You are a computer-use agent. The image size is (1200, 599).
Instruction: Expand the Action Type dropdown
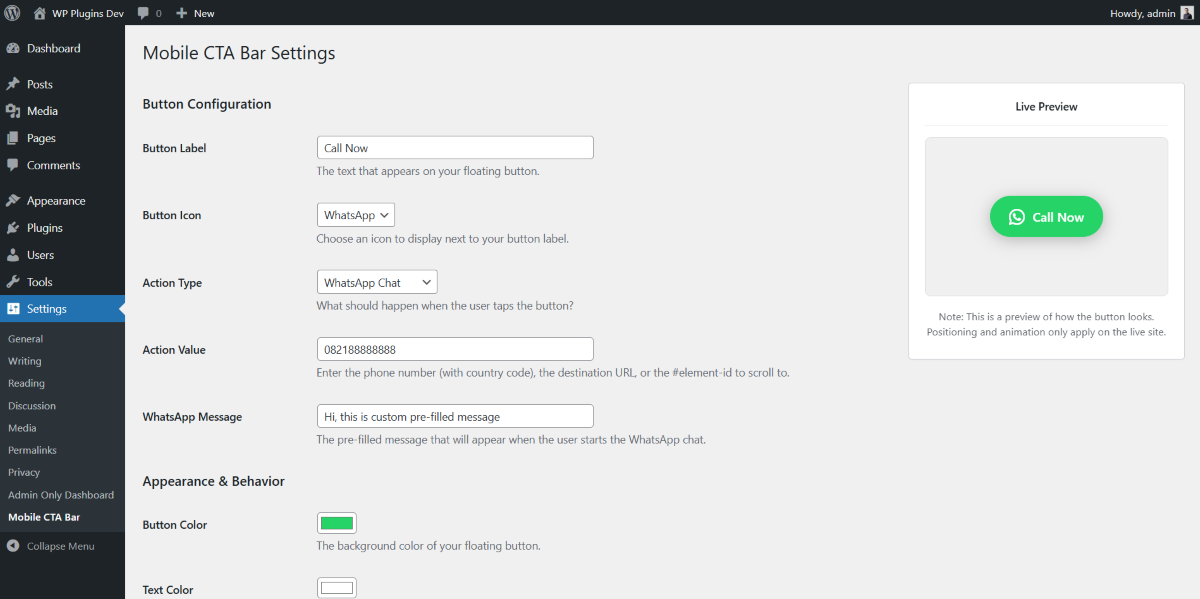tap(377, 283)
